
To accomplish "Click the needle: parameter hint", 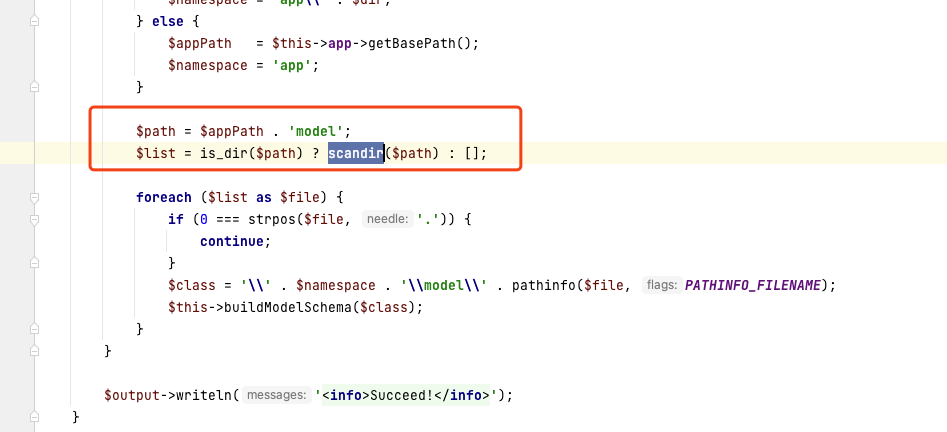I will point(388,219).
